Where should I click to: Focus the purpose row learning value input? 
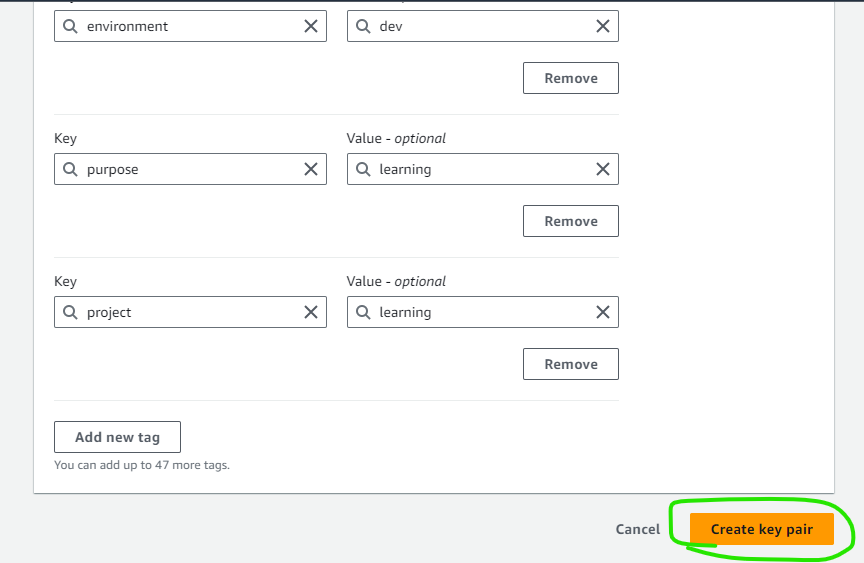483,169
